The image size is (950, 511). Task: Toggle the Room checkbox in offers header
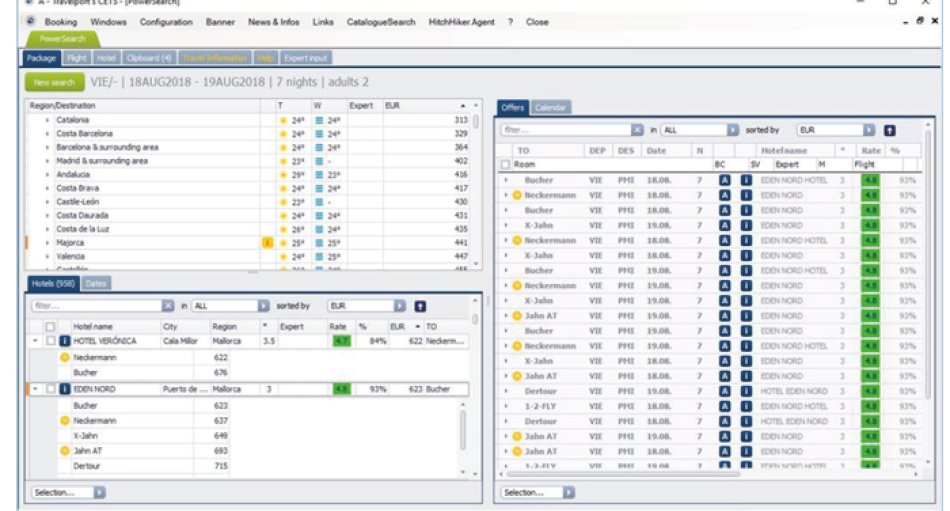(505, 164)
